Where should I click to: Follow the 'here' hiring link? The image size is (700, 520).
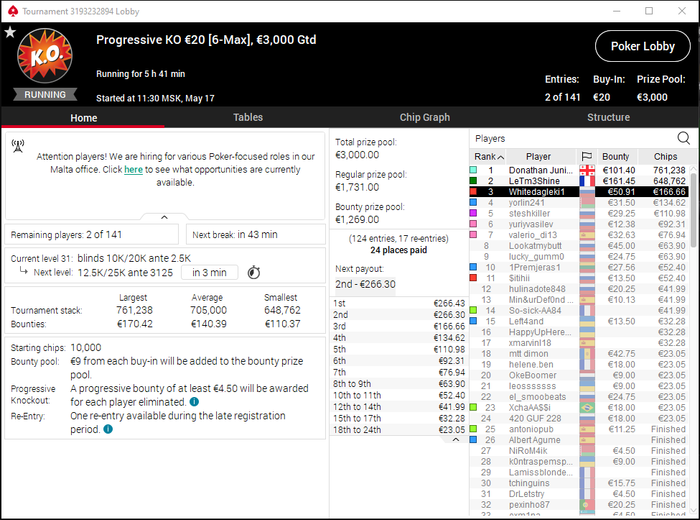133,170
